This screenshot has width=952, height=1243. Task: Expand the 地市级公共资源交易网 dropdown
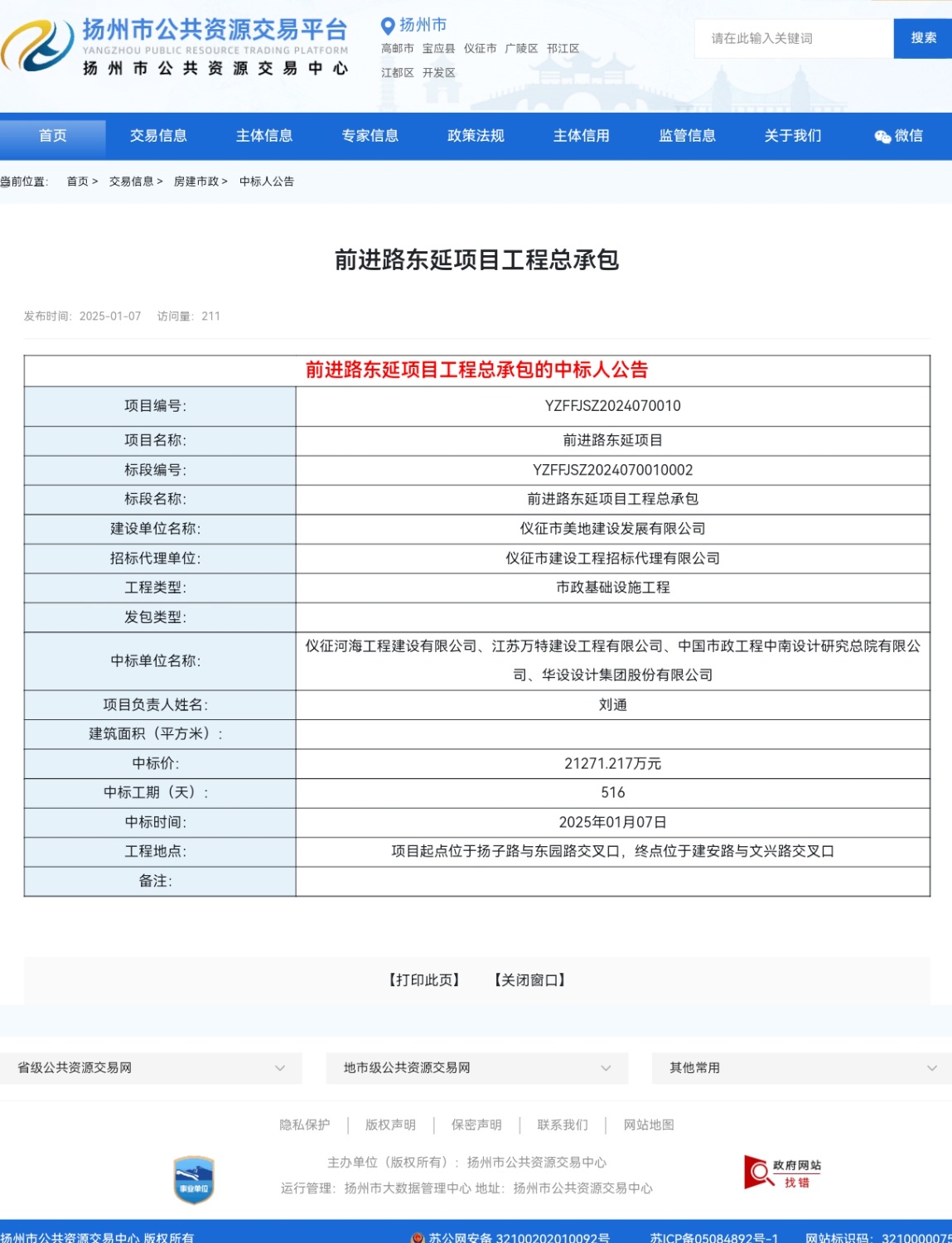(x=477, y=1068)
